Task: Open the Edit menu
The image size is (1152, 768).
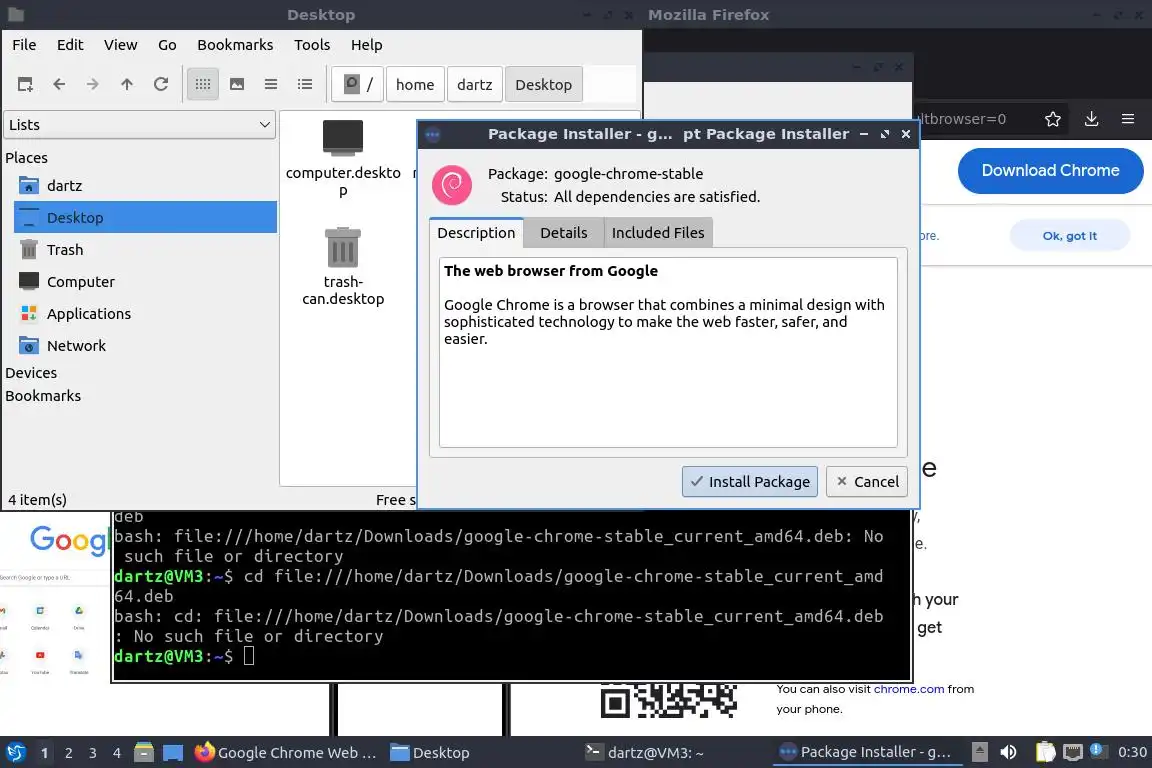Action: (70, 45)
